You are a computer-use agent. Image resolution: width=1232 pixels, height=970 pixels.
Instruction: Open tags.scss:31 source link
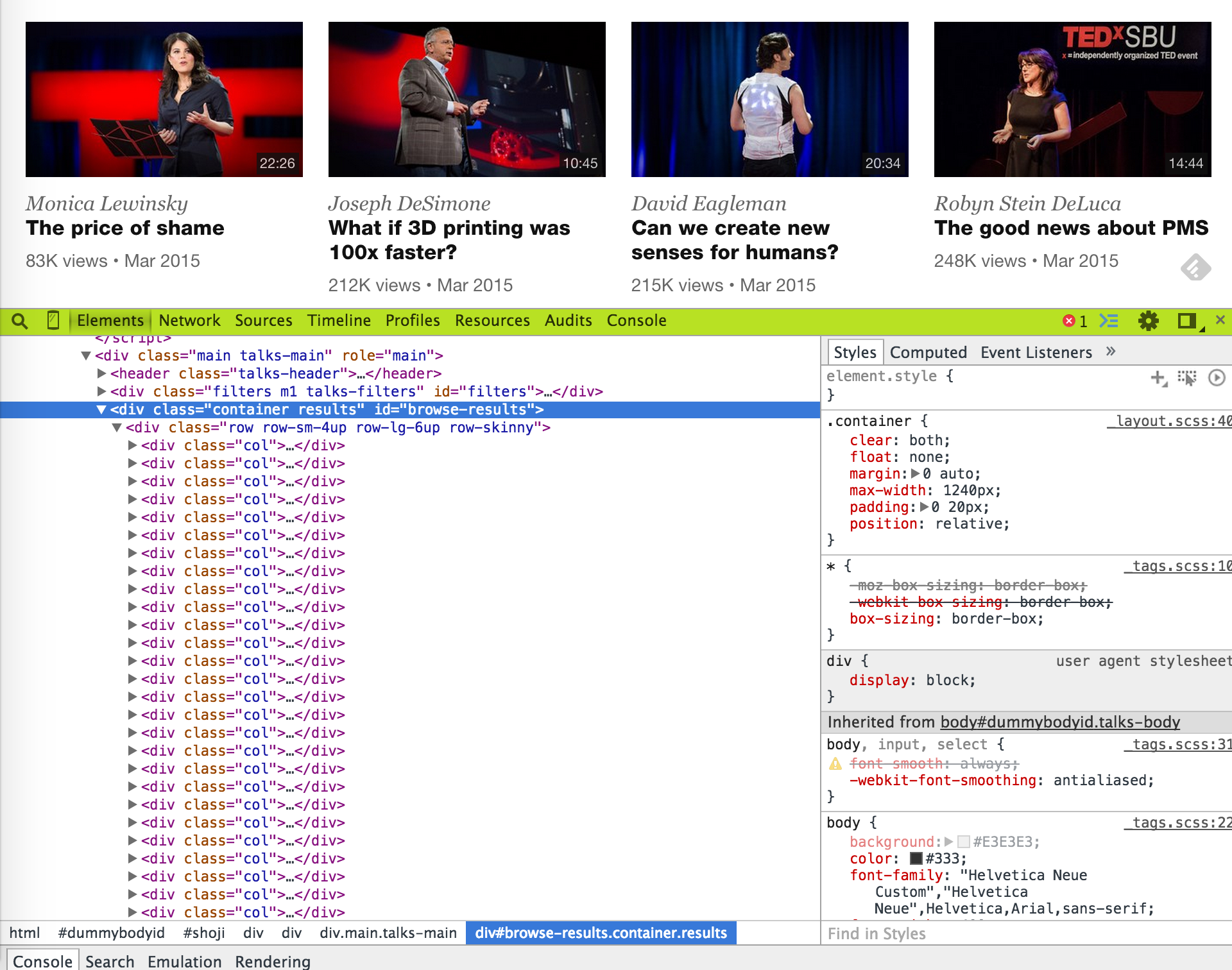pyautogui.click(x=1178, y=744)
